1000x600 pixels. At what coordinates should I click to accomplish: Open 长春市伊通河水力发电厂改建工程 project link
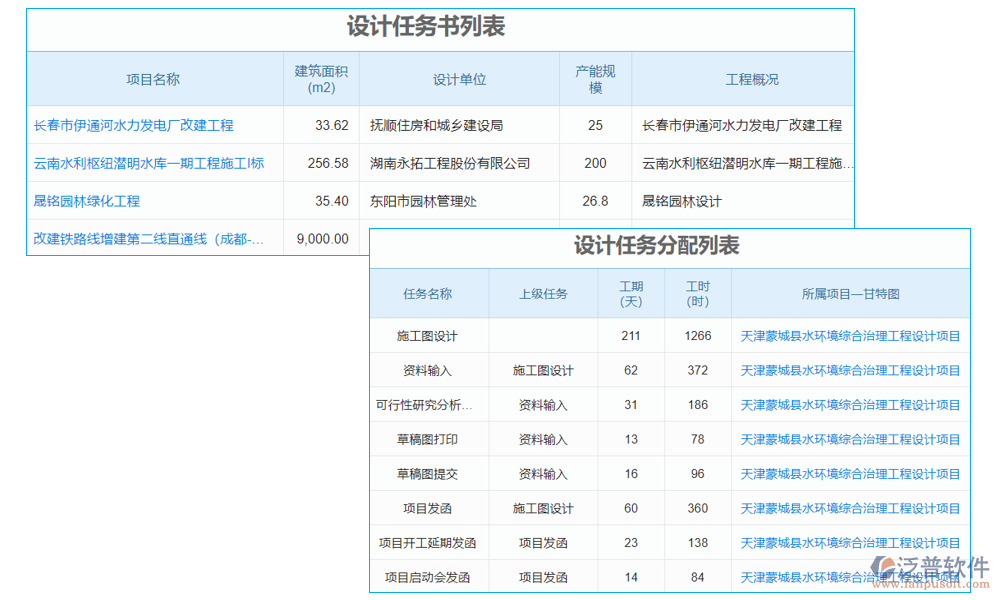[x=133, y=125]
